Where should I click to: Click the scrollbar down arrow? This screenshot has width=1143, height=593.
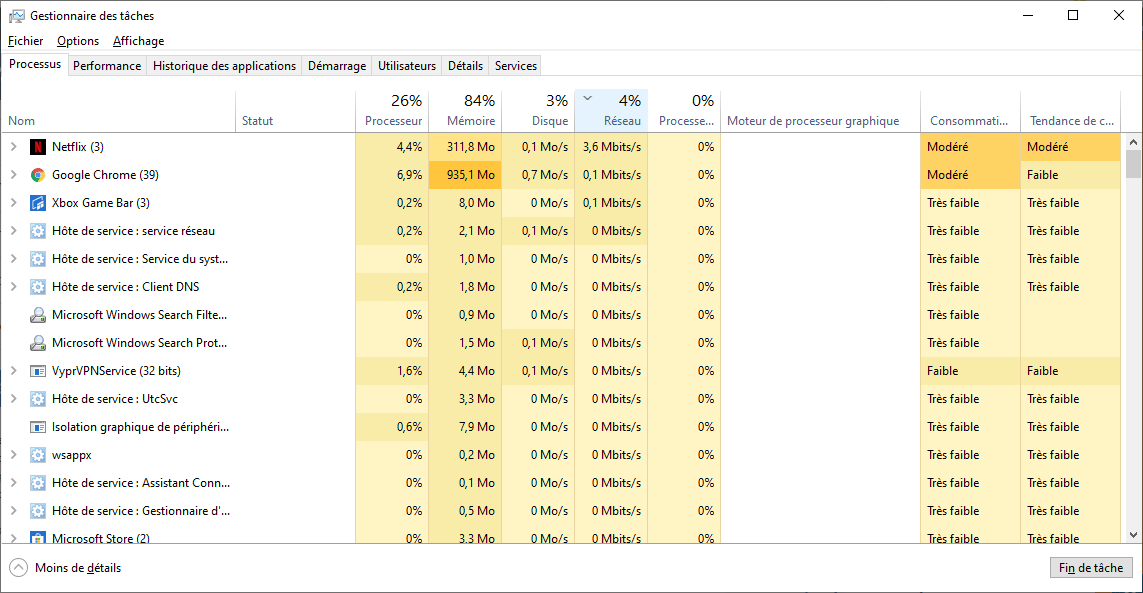1134,535
